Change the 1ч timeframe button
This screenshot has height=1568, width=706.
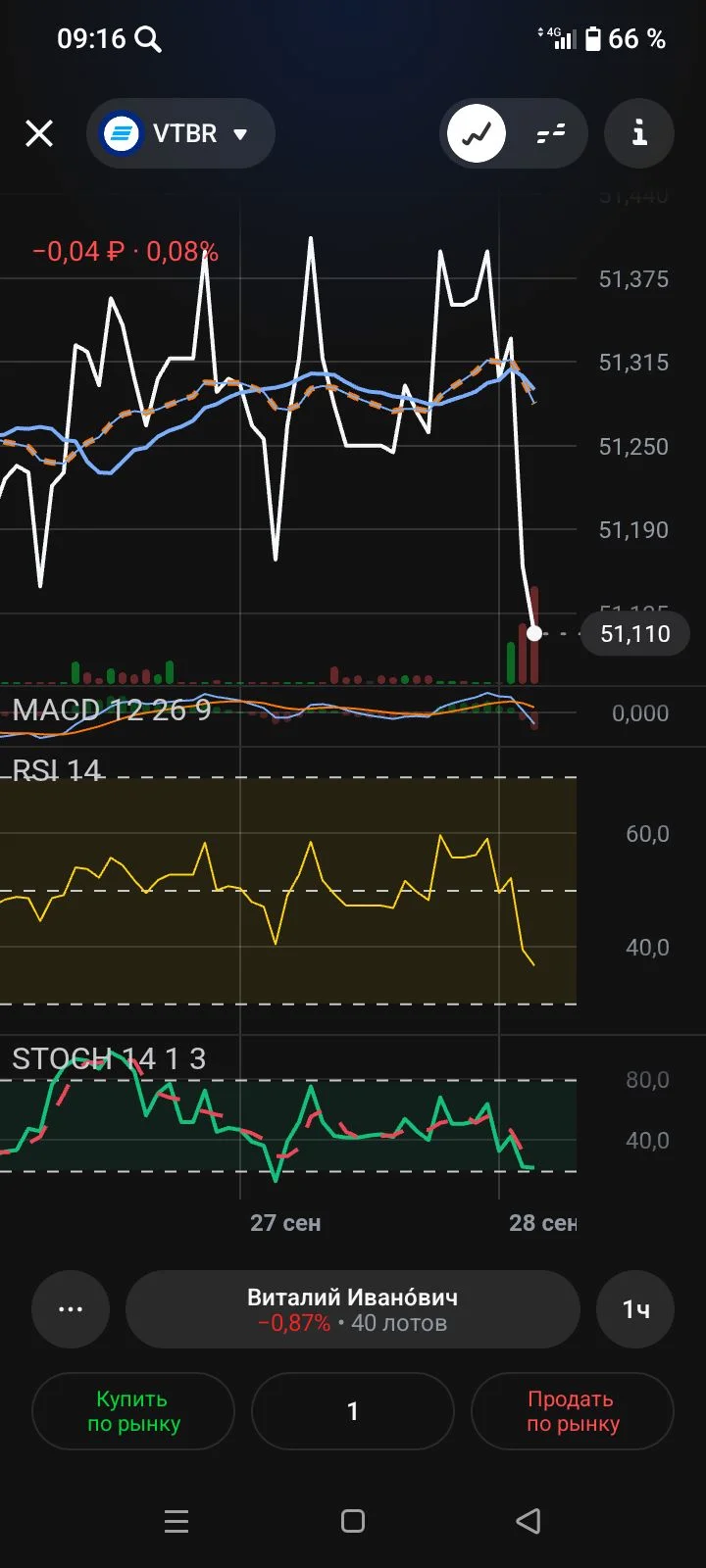pyautogui.click(x=635, y=1309)
